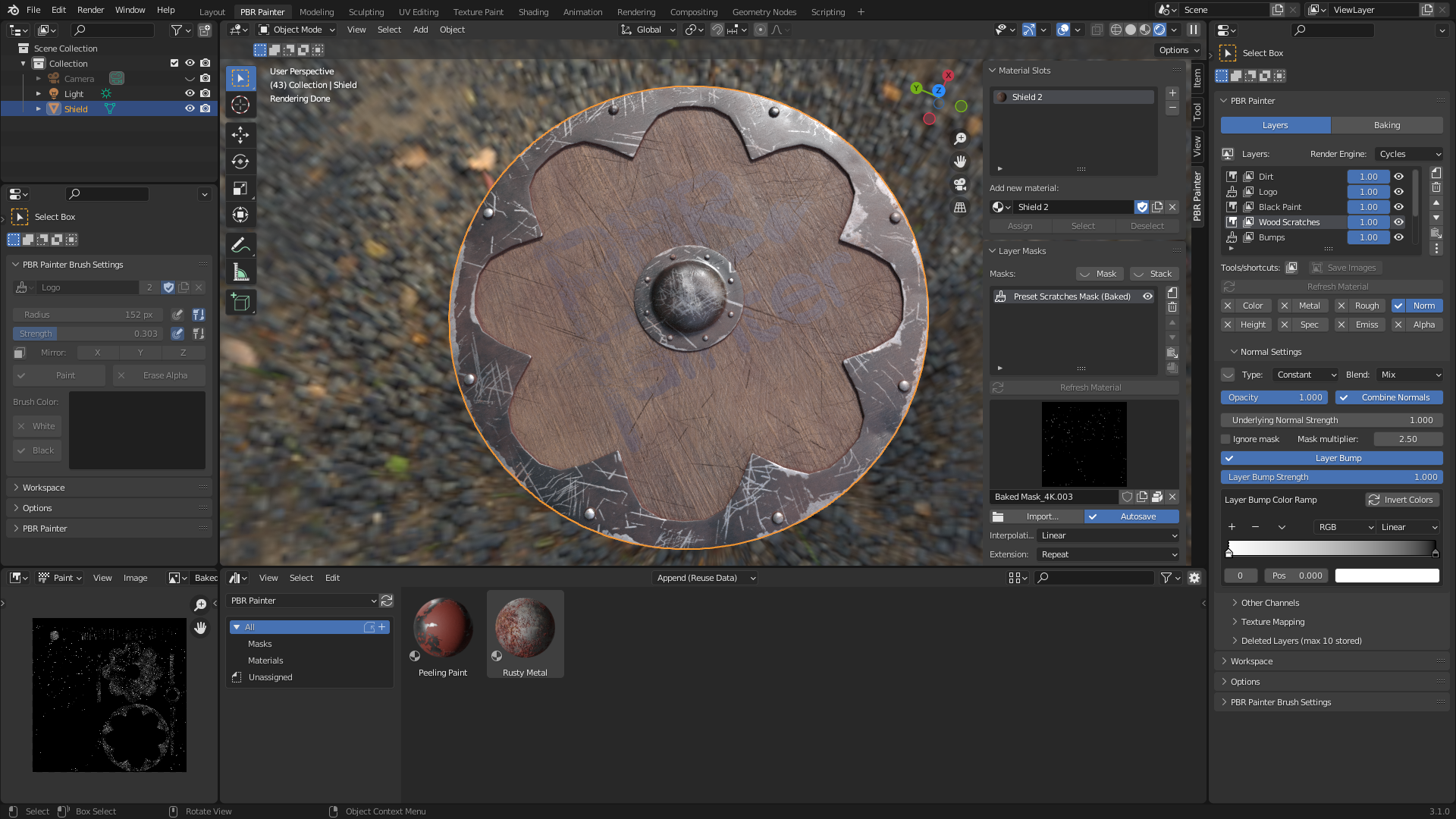Activate the Move tool
1456x819 pixels.
tap(240, 135)
